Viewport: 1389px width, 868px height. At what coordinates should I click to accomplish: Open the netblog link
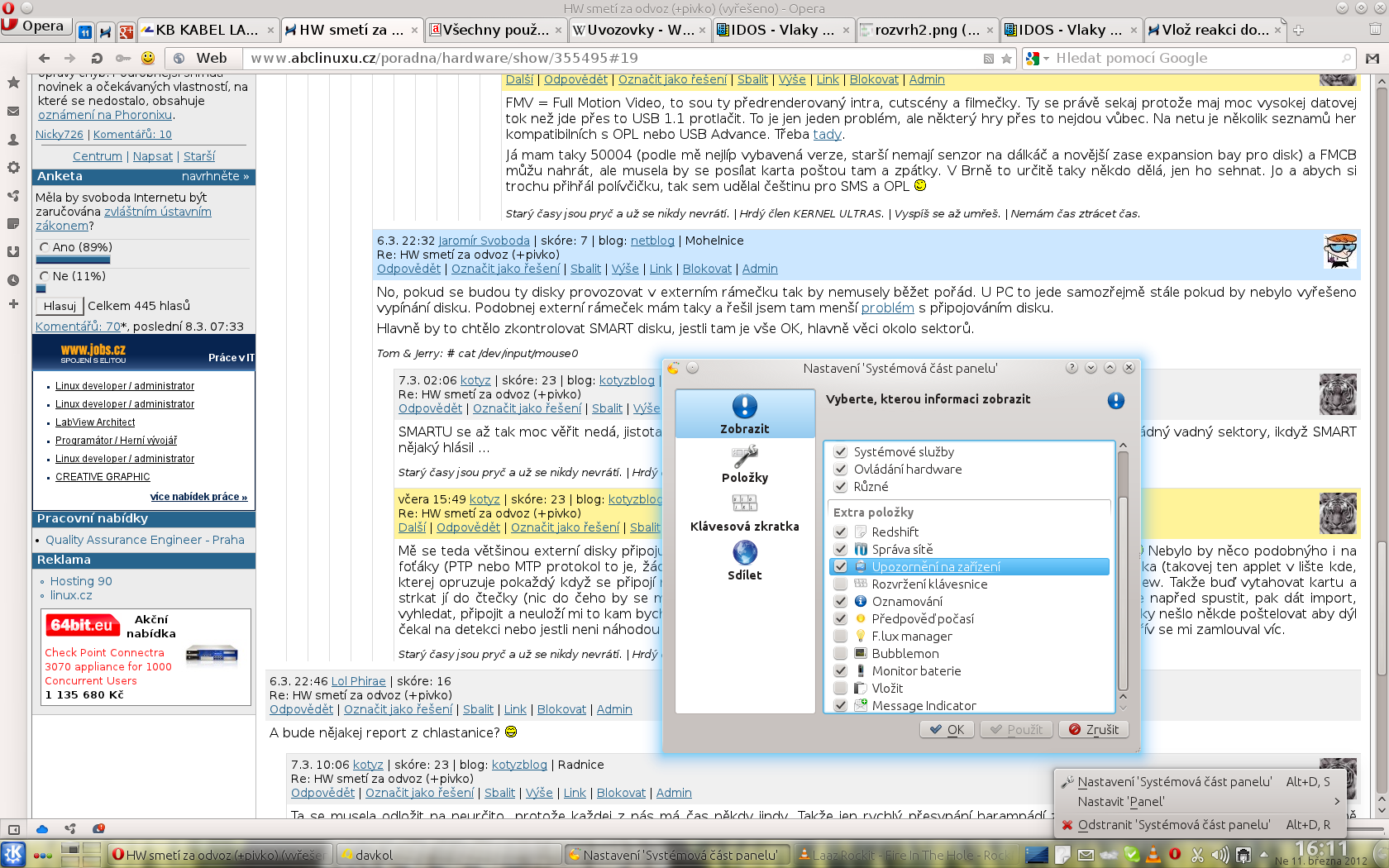[x=652, y=241]
